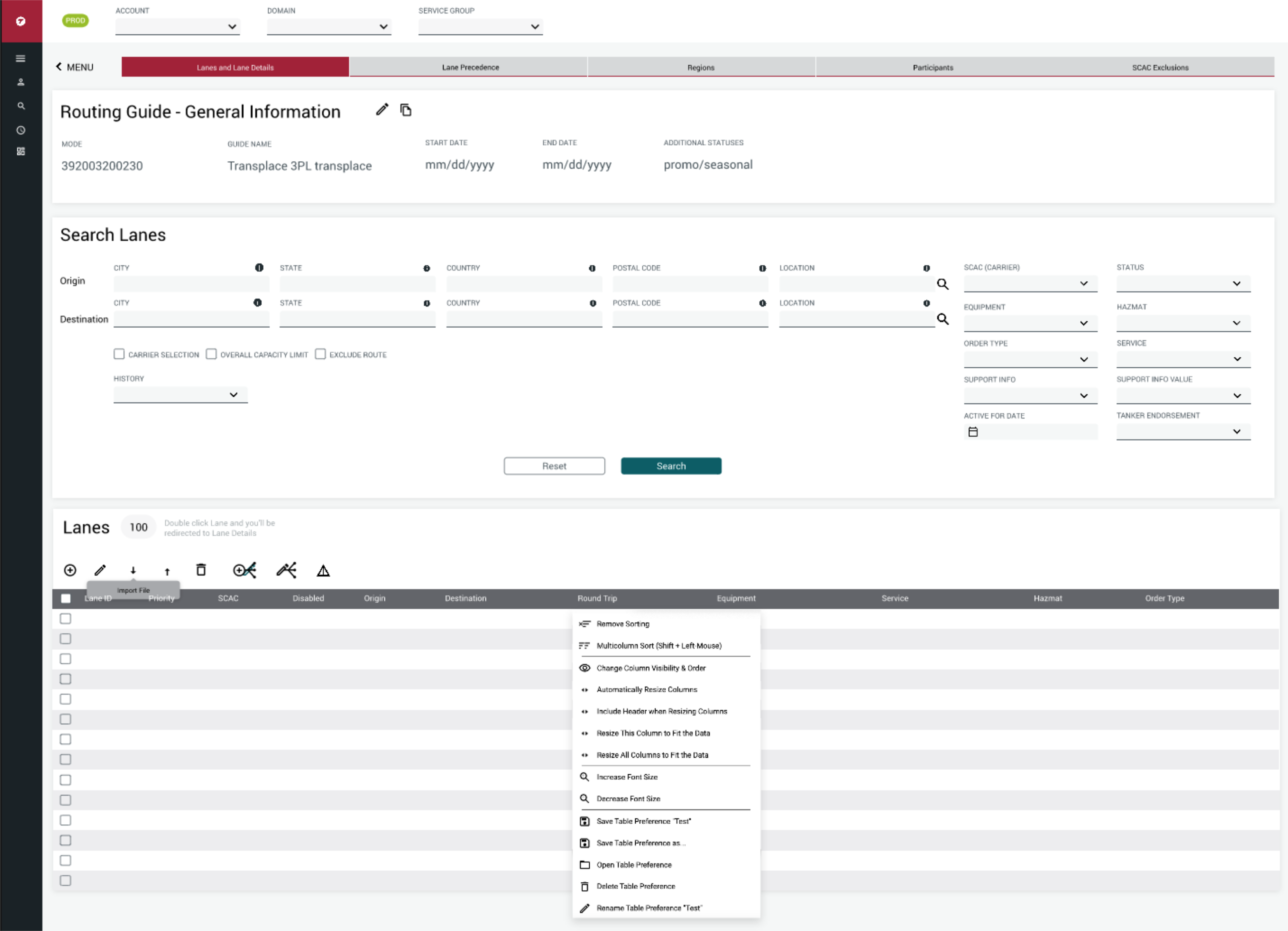The image size is (1288, 931).
Task: Click Destination Postal Code input field
Action: [x=690, y=319]
